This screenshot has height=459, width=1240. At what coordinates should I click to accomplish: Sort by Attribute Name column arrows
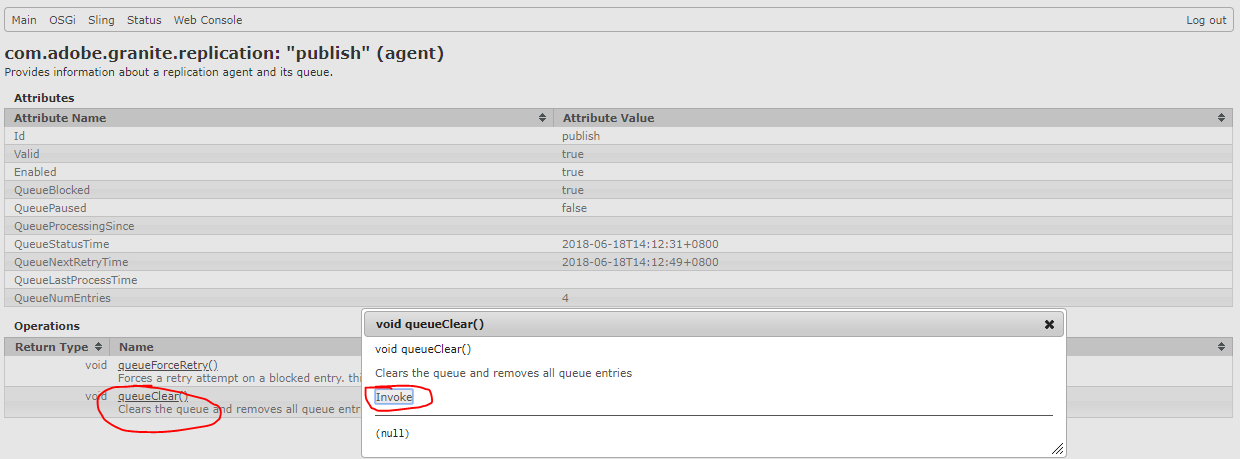pyautogui.click(x=543, y=118)
